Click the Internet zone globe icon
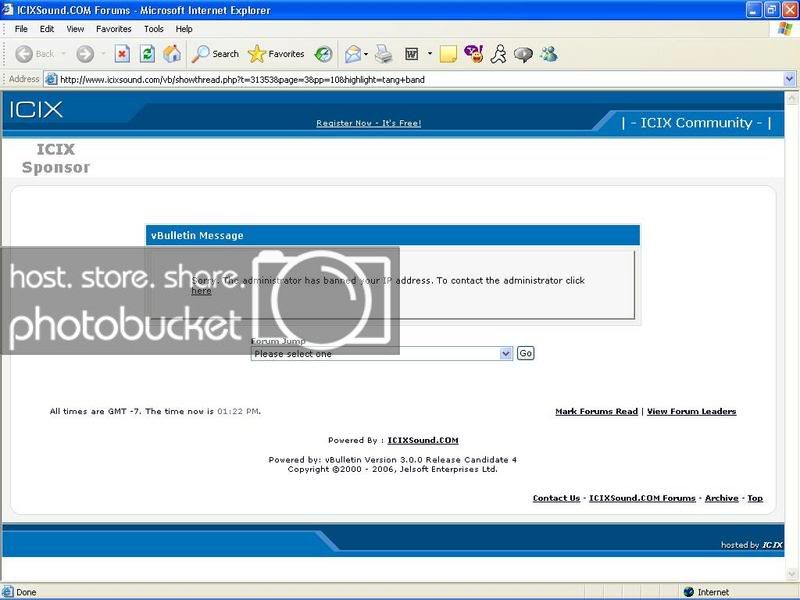Viewport: 800px width, 600px height. tap(688, 592)
